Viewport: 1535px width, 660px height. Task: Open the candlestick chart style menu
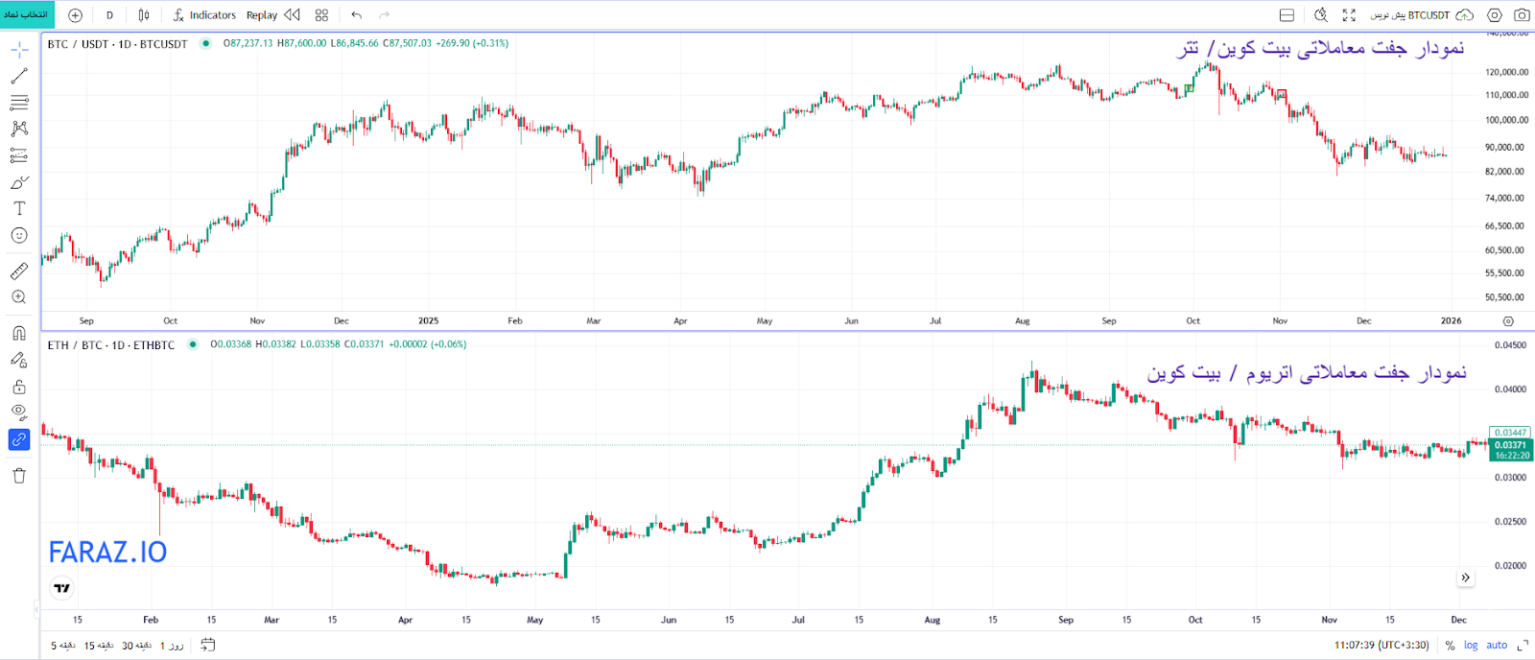pos(144,15)
